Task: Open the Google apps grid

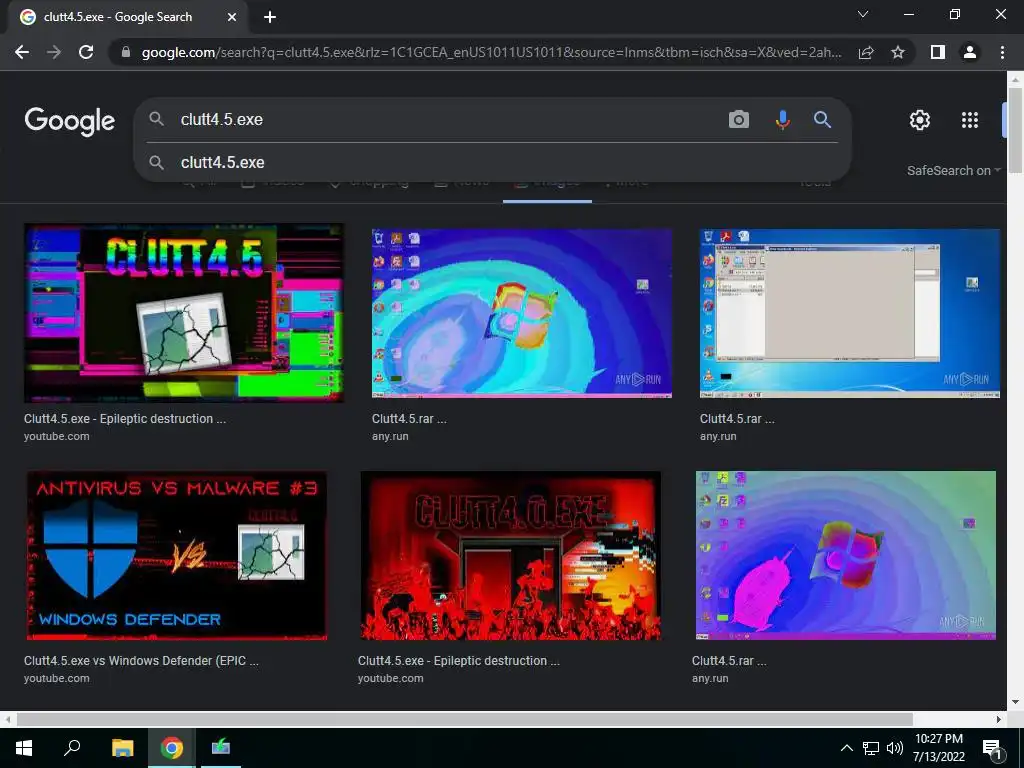Action: point(970,120)
